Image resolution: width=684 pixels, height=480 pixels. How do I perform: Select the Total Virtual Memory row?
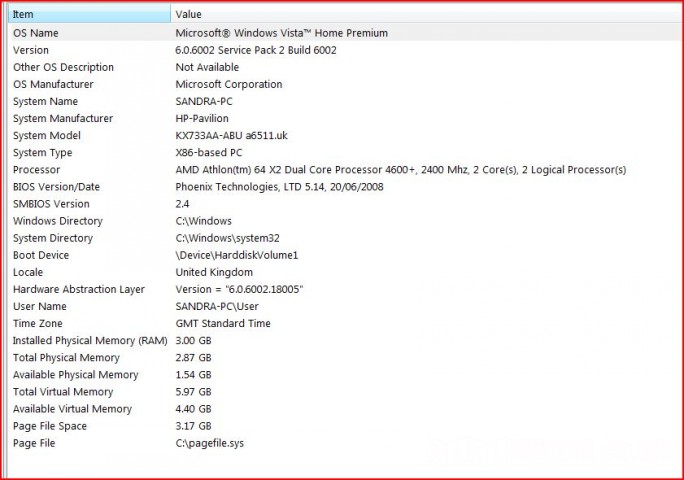[63, 391]
